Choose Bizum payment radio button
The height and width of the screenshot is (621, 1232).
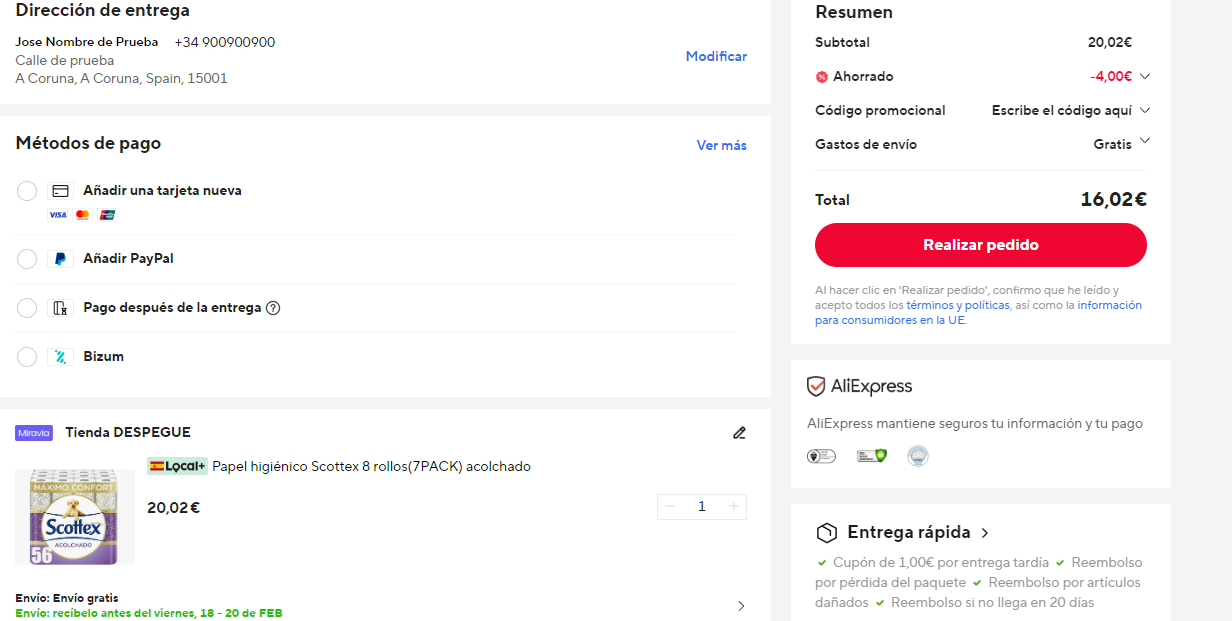pos(27,357)
